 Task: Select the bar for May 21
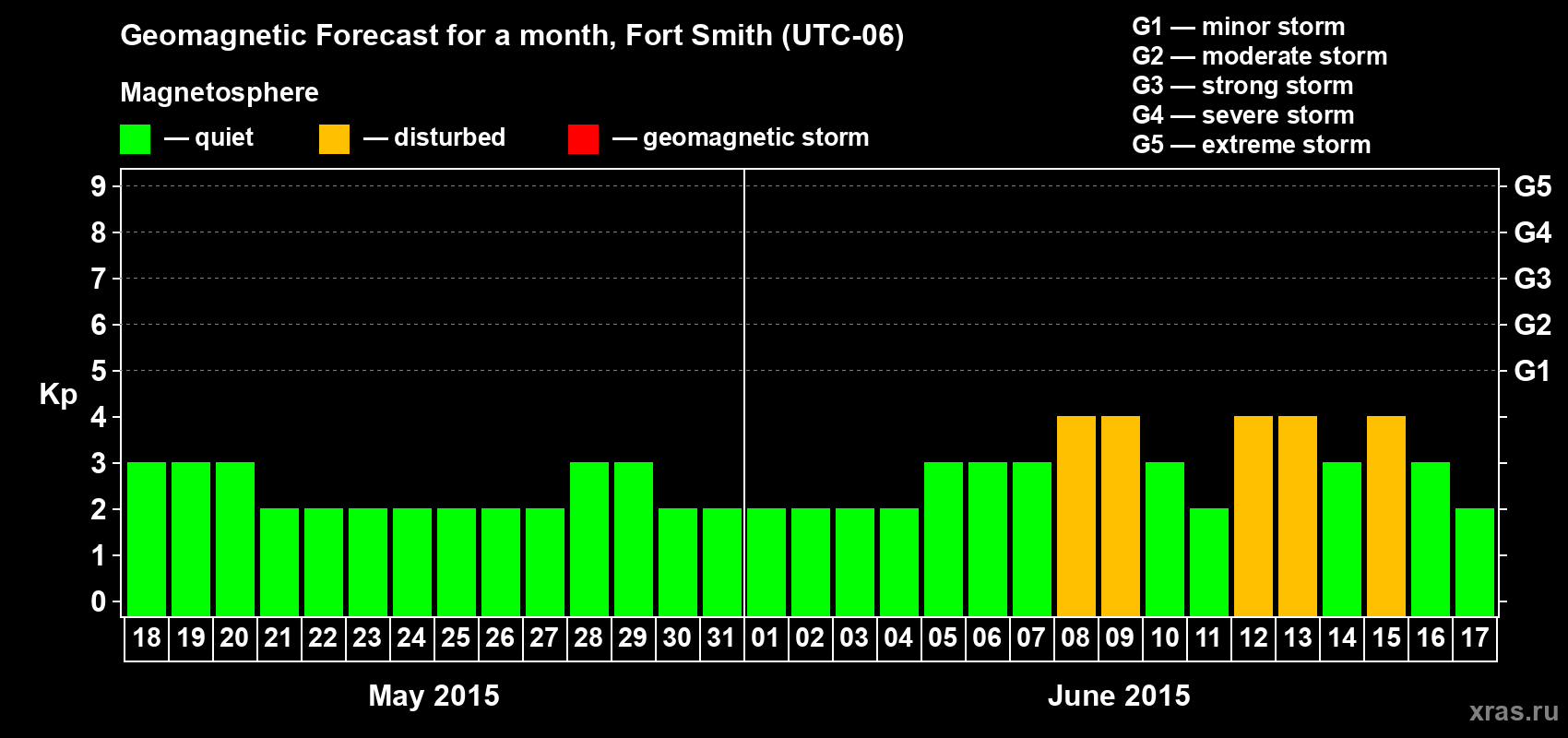279,562
